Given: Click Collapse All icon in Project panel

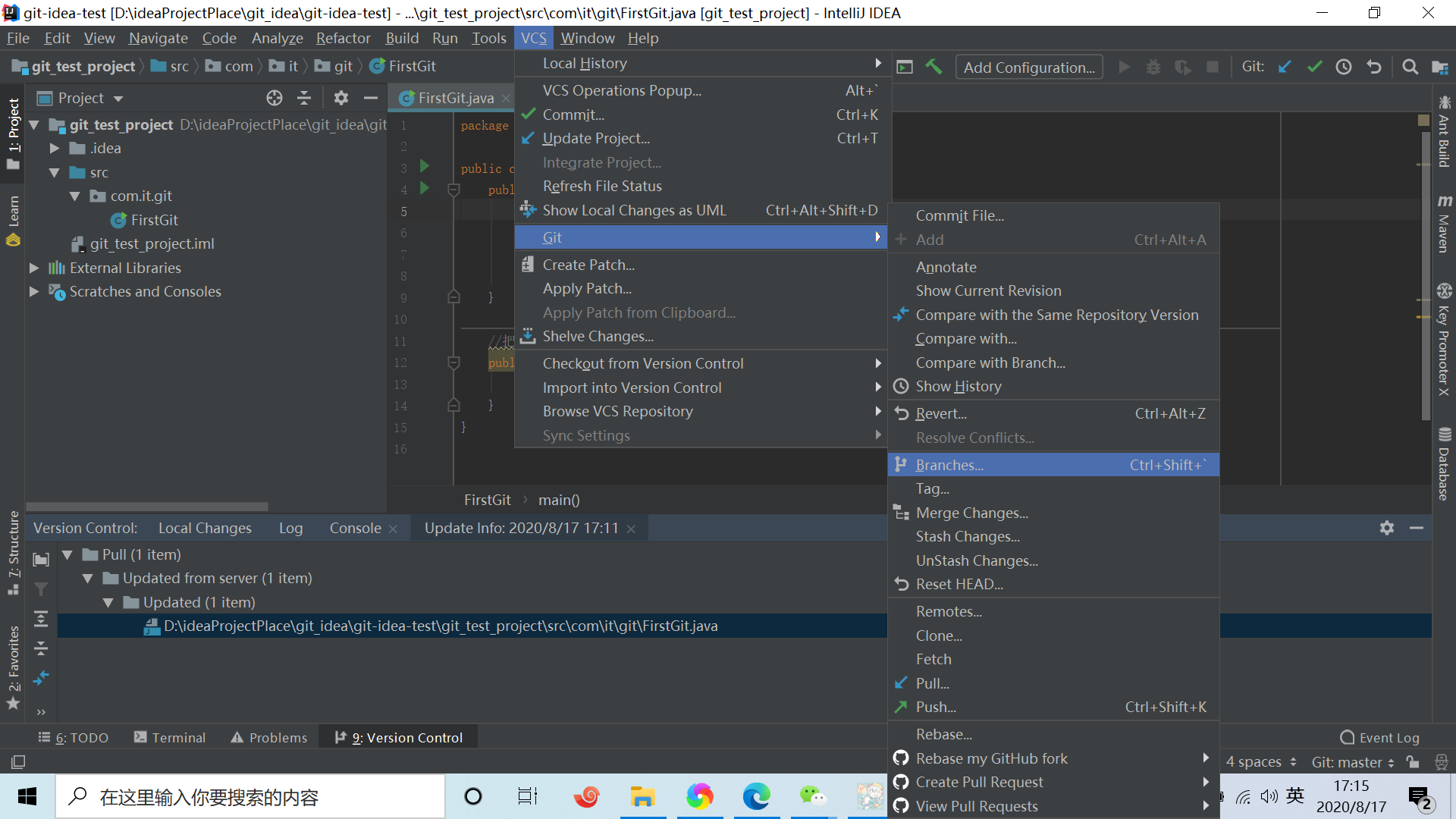Looking at the screenshot, I should 304,98.
